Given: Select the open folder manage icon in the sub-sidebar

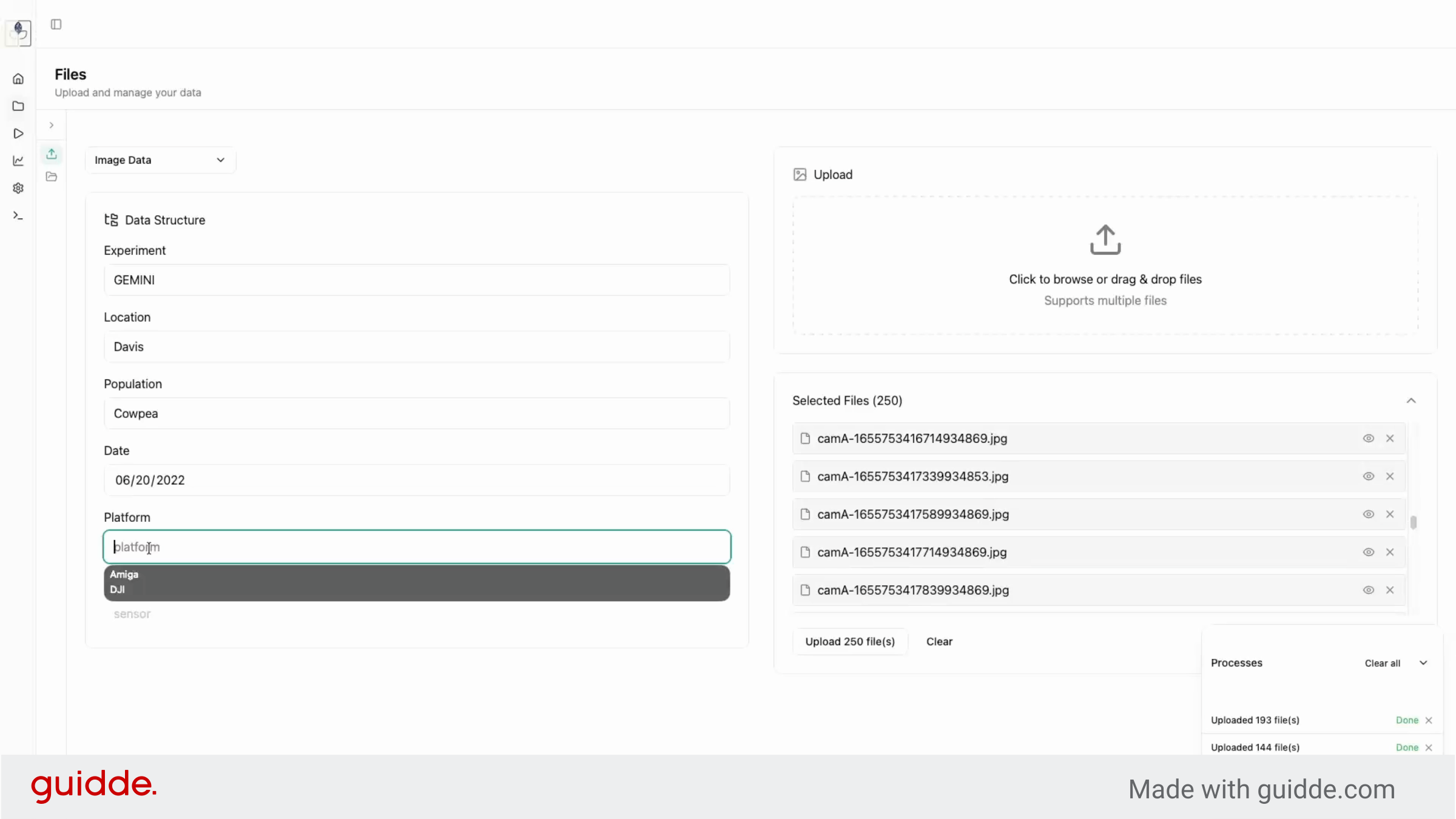Looking at the screenshot, I should 52,177.
